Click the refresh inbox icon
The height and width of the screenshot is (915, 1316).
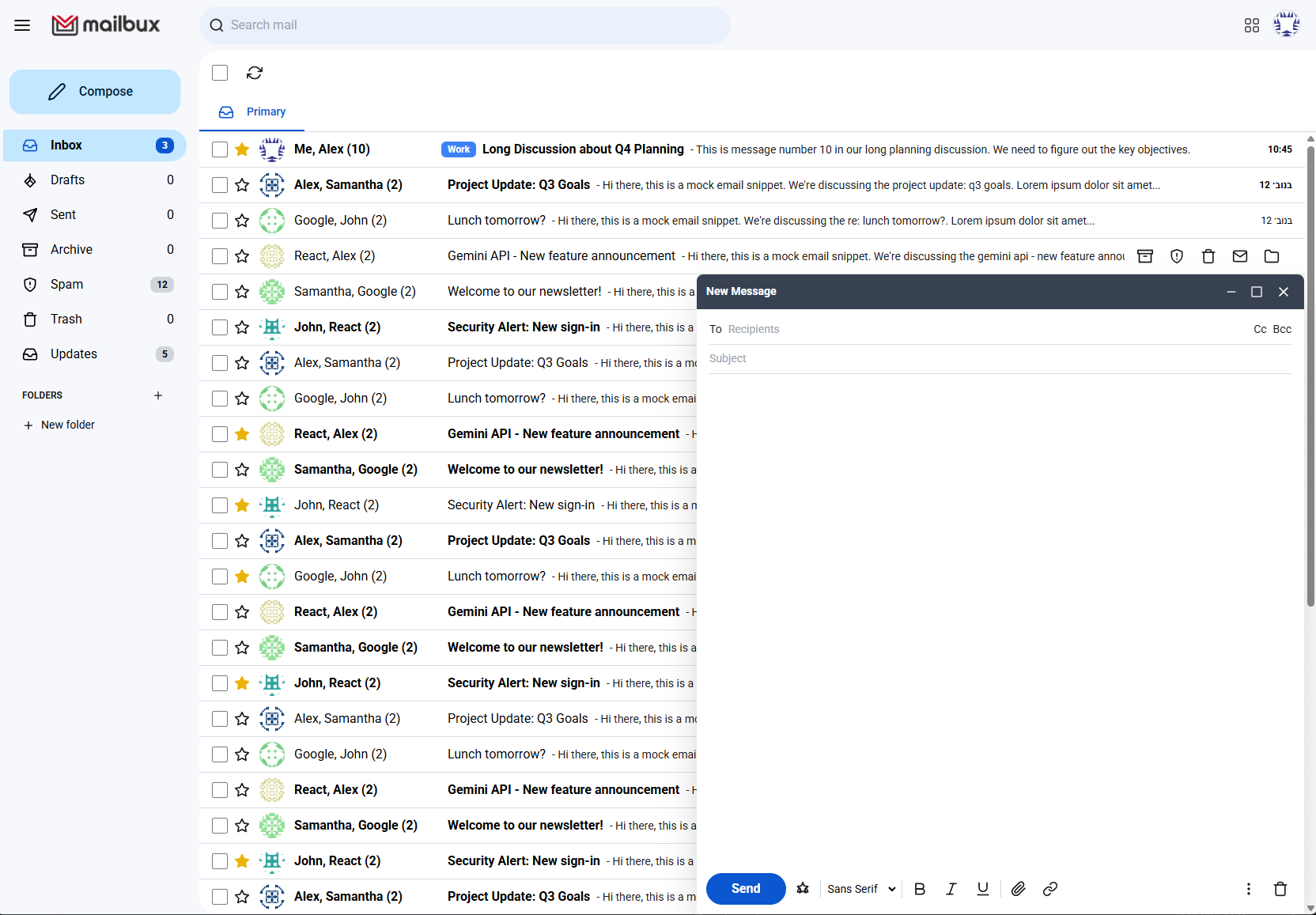tap(255, 73)
